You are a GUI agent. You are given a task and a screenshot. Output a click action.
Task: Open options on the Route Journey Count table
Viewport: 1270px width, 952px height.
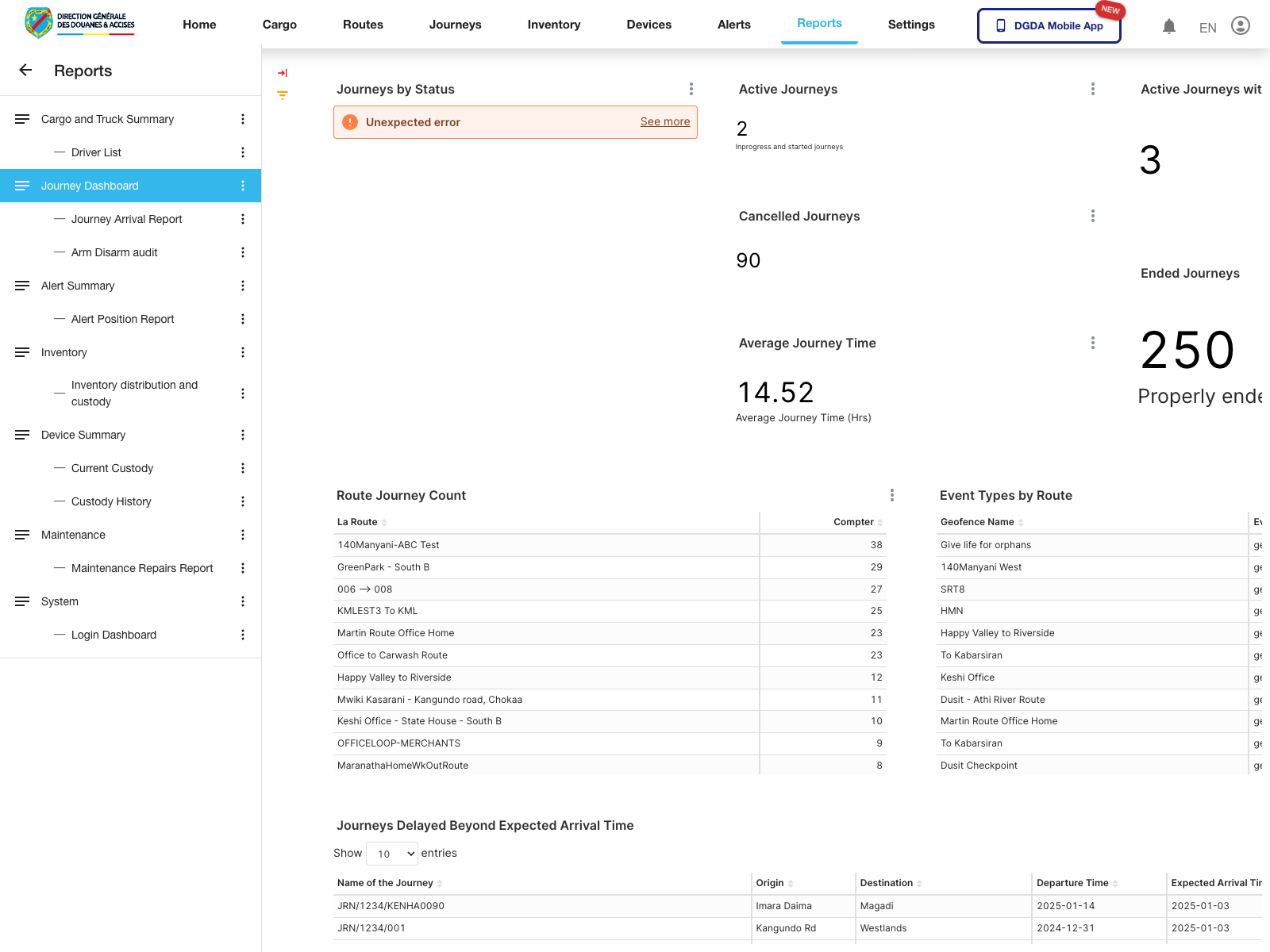892,495
